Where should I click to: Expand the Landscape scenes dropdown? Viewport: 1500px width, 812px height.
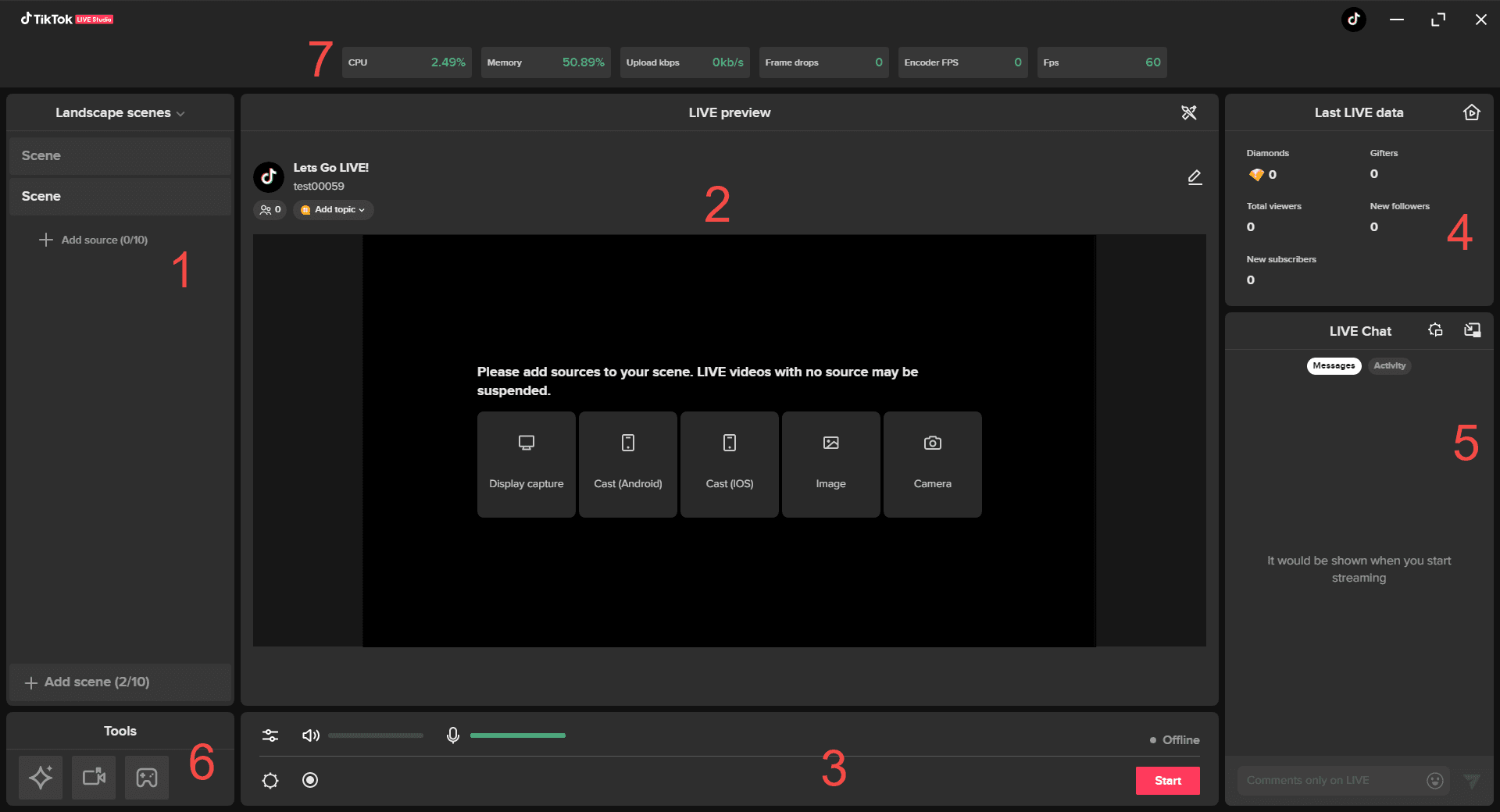[x=120, y=113]
